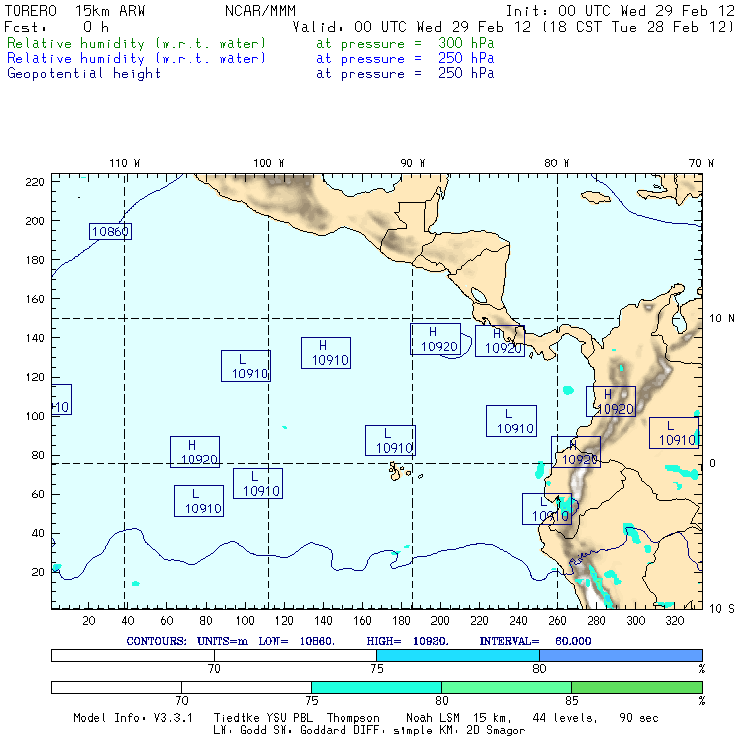The image size is (740, 740).
Task: Click the green above-85% segment of lower color bar
Action: (x=637, y=687)
